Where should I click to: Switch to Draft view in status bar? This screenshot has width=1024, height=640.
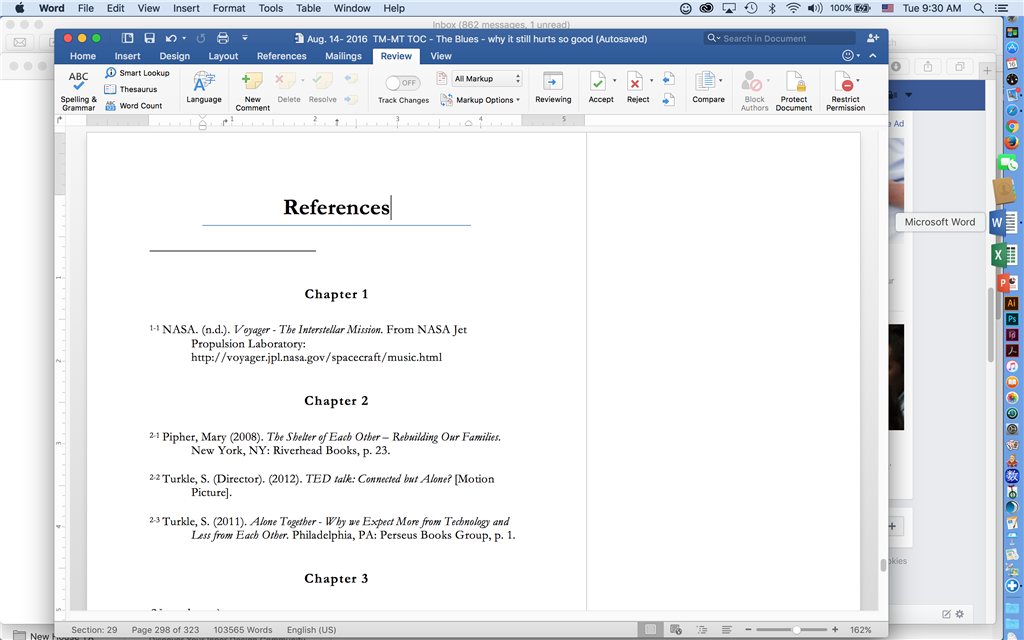726,630
